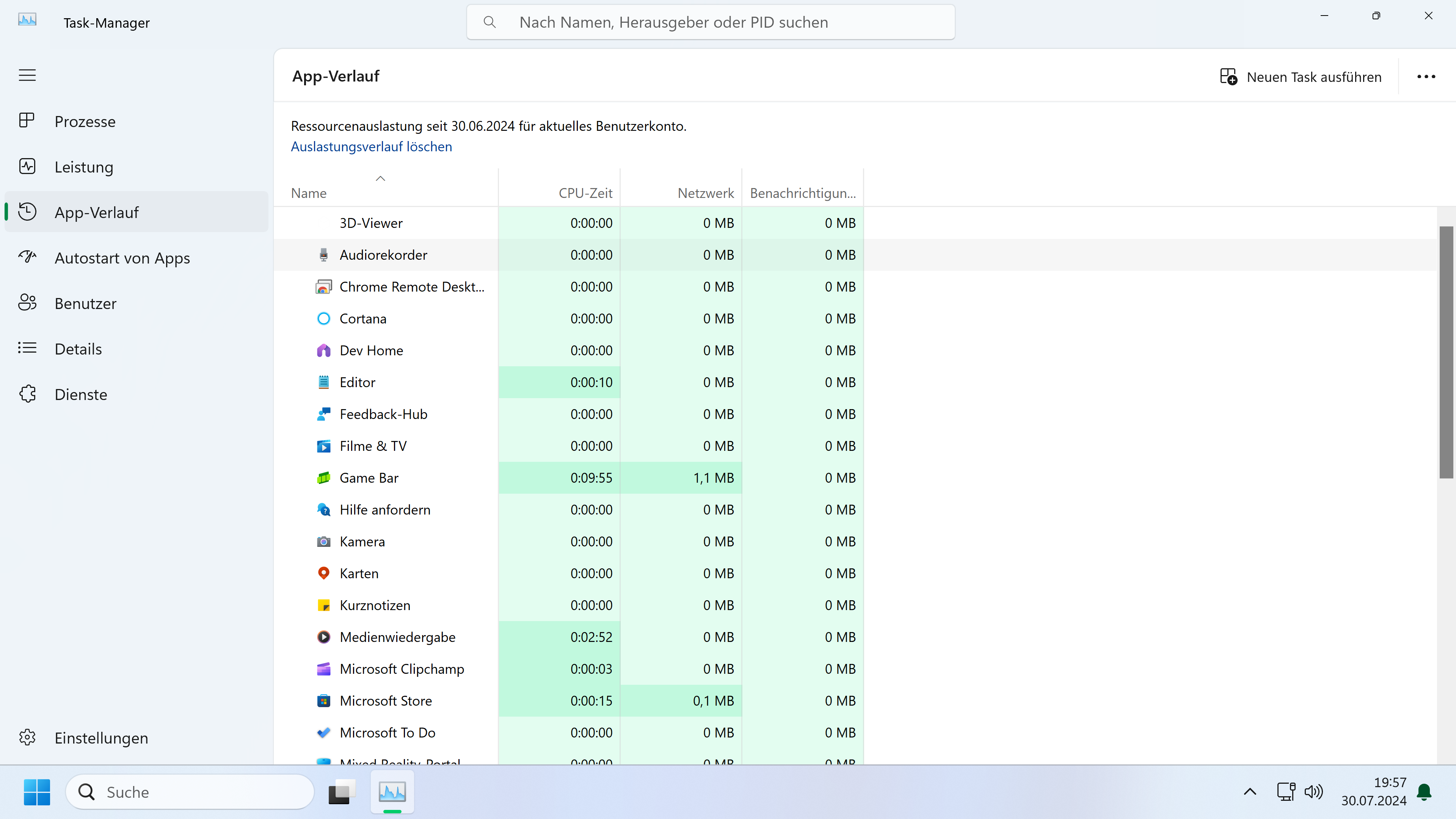Click Auslastungsverlauf löschen link

tap(371, 147)
